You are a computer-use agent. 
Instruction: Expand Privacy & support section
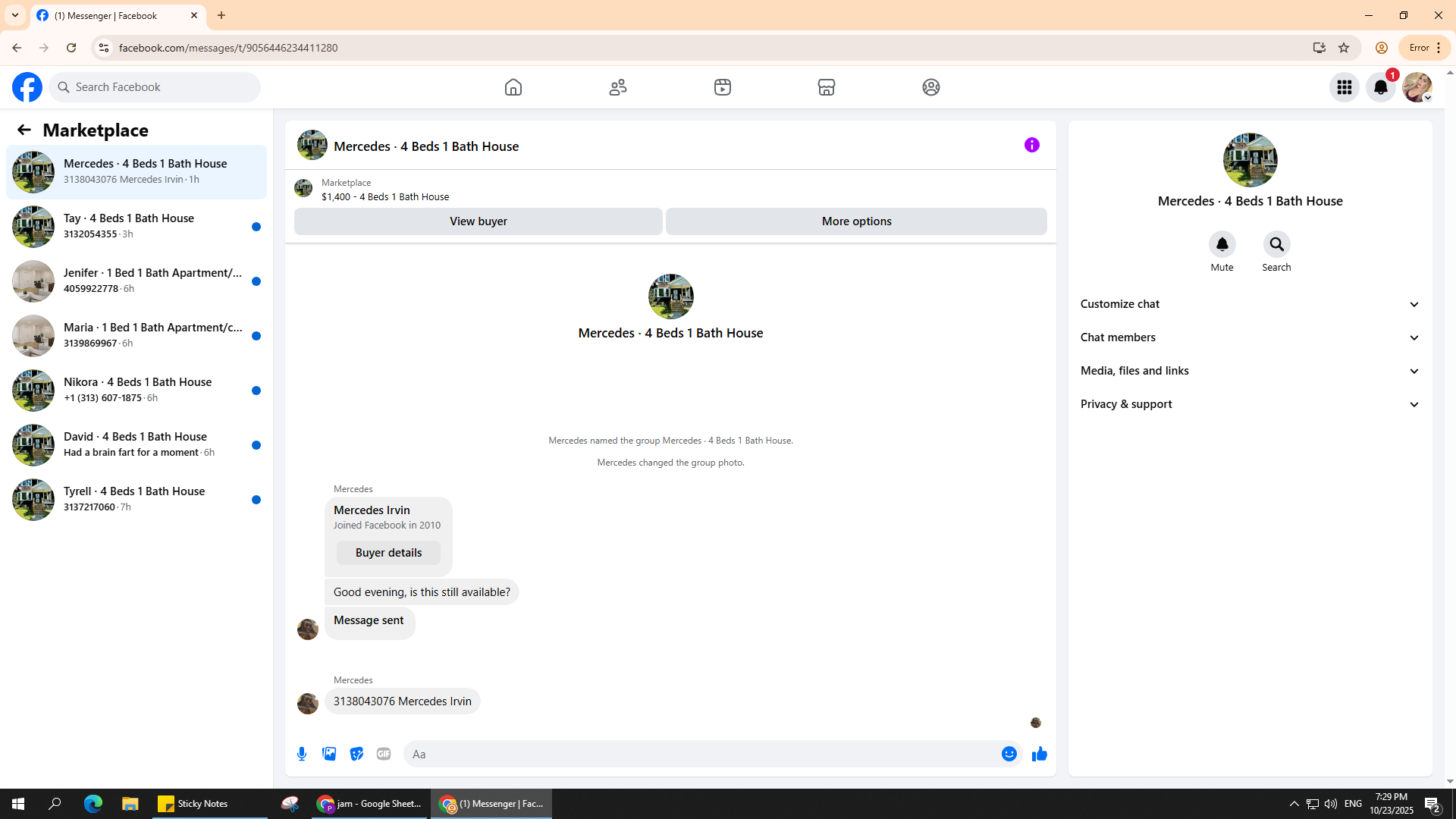point(1250,404)
